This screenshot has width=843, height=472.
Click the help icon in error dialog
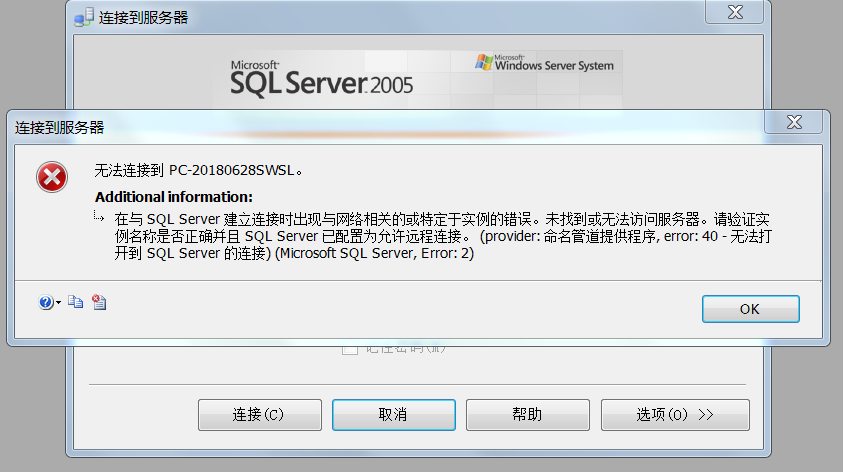coord(46,303)
